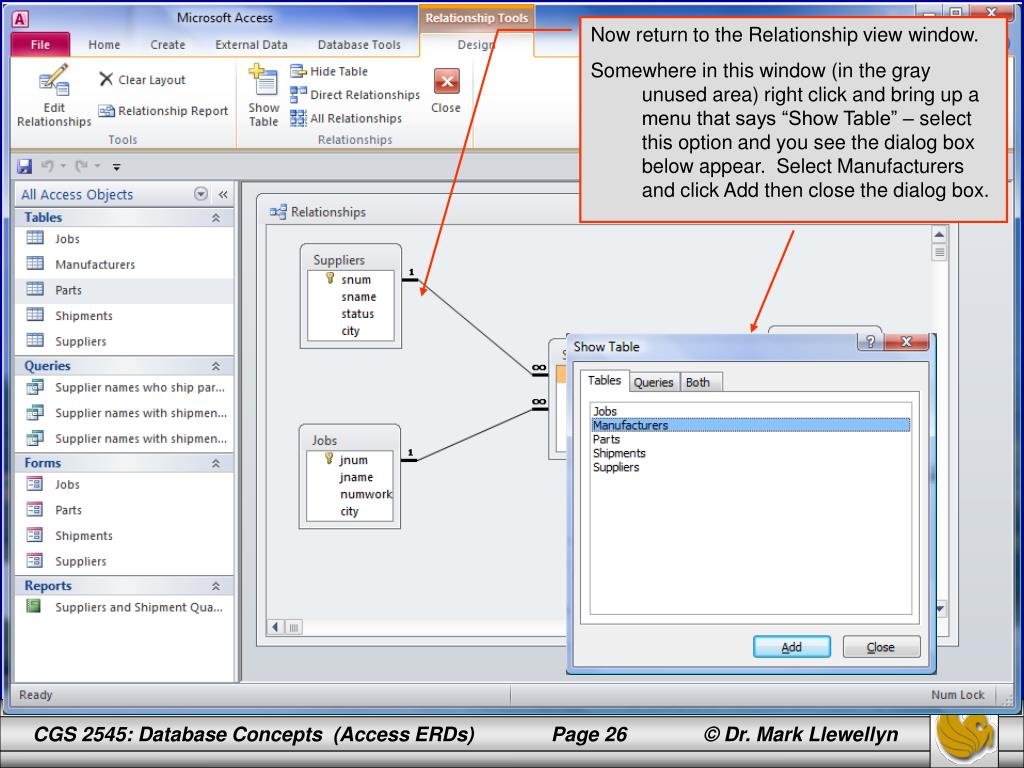Click the Access application icon
The height and width of the screenshot is (768, 1024).
(x=20, y=19)
